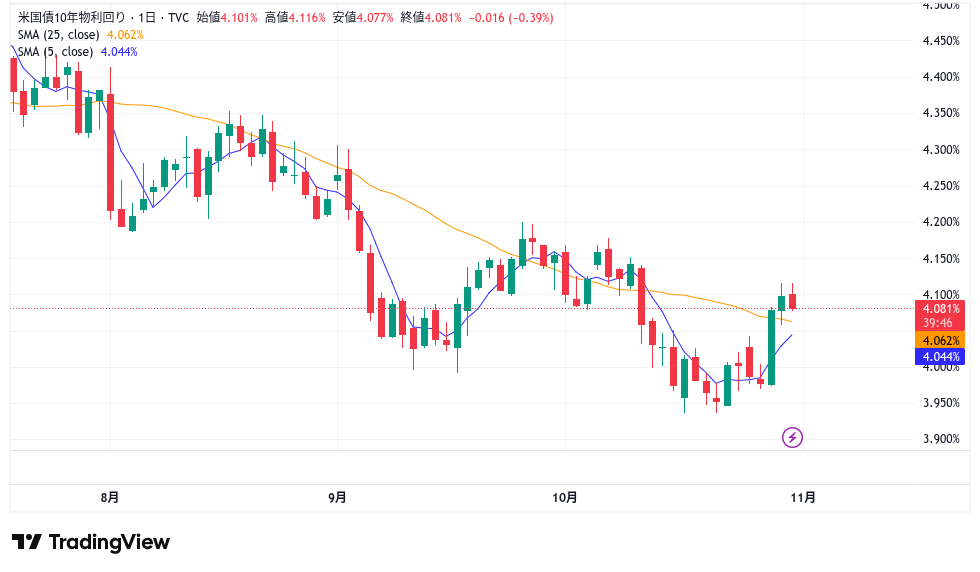Click the purple lightning bolt icon
The width and height of the screenshot is (980, 572).
[792, 437]
